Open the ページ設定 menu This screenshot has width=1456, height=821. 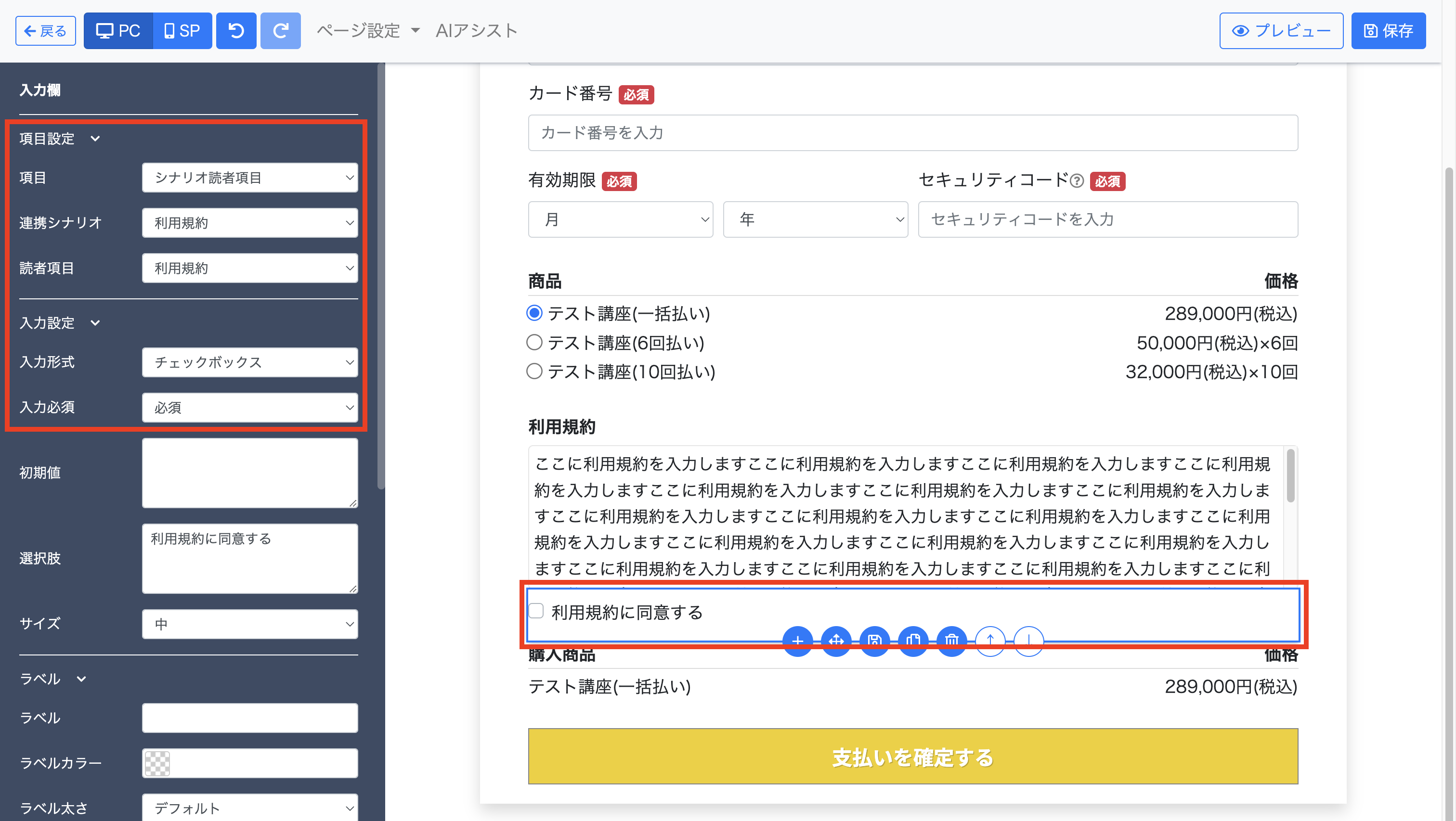[x=368, y=30]
